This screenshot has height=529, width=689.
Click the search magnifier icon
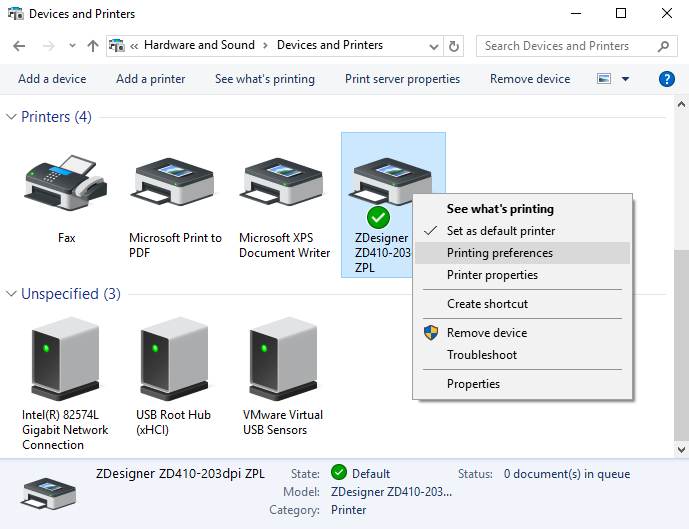[664, 46]
